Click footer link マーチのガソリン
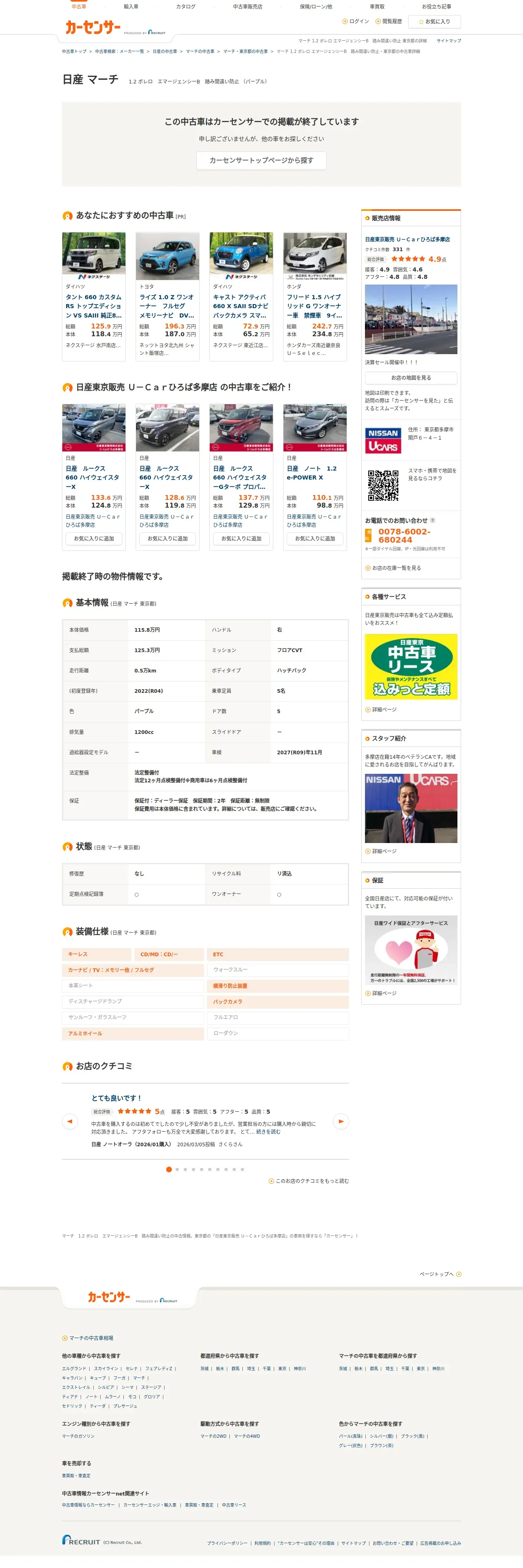The height and width of the screenshot is (1568, 523). pos(78,1436)
